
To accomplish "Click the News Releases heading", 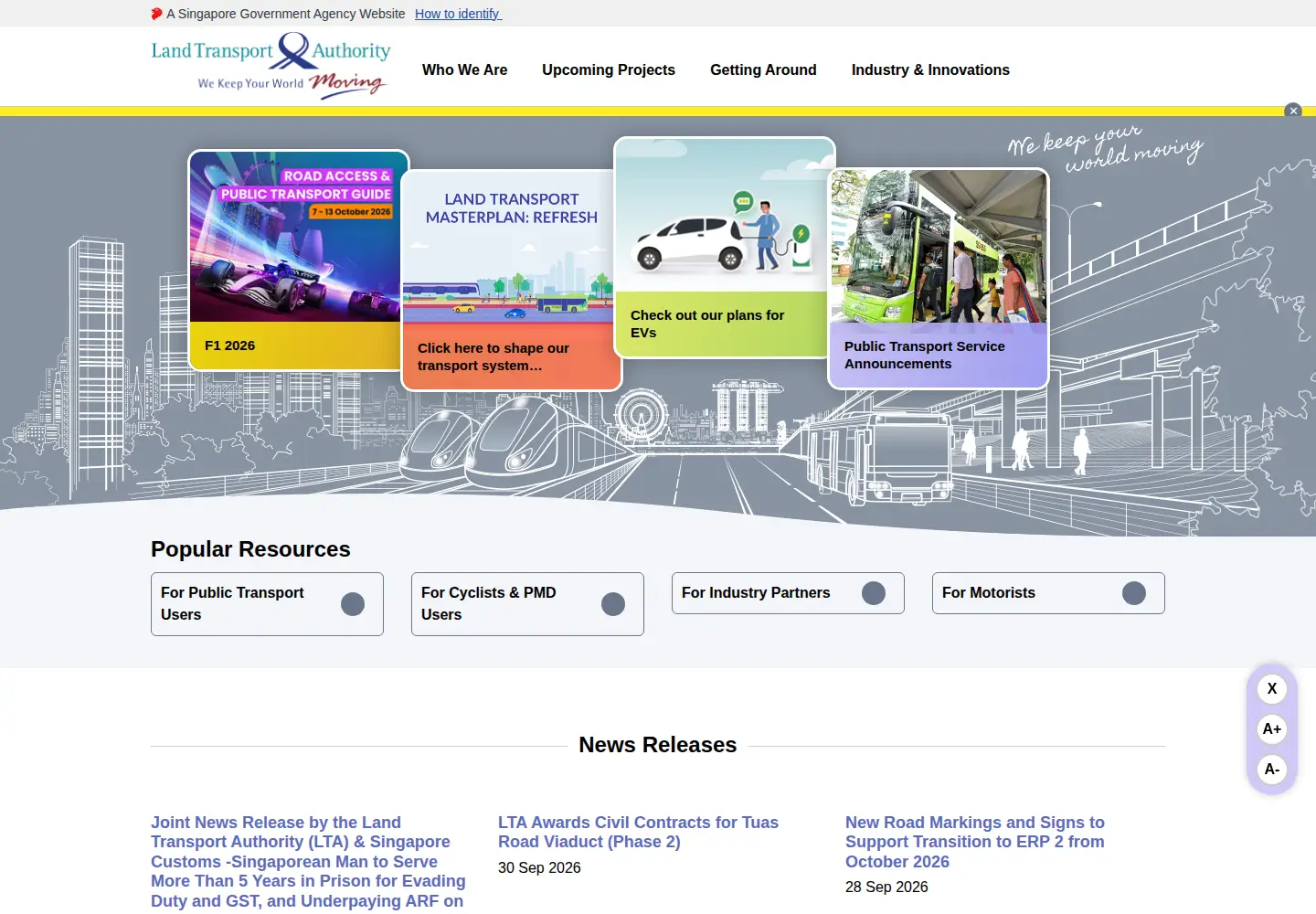I will (x=658, y=745).
